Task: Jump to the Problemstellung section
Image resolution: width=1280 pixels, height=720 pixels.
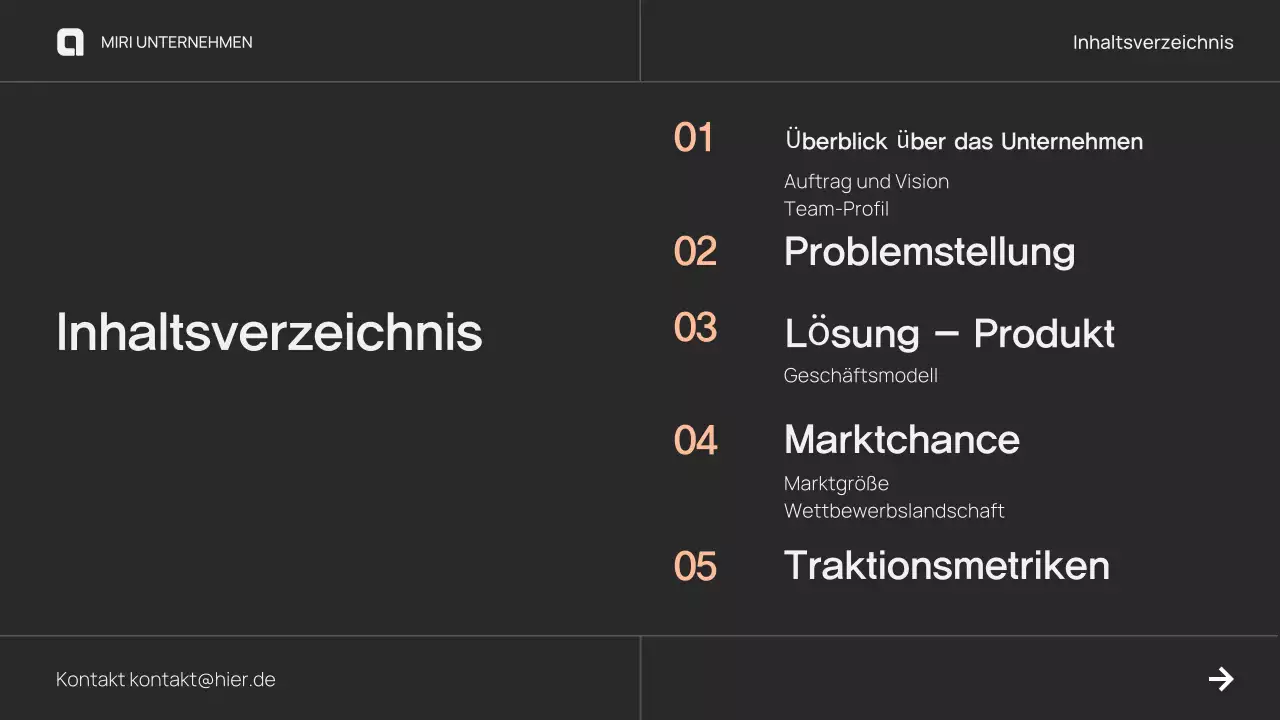Action: (929, 251)
